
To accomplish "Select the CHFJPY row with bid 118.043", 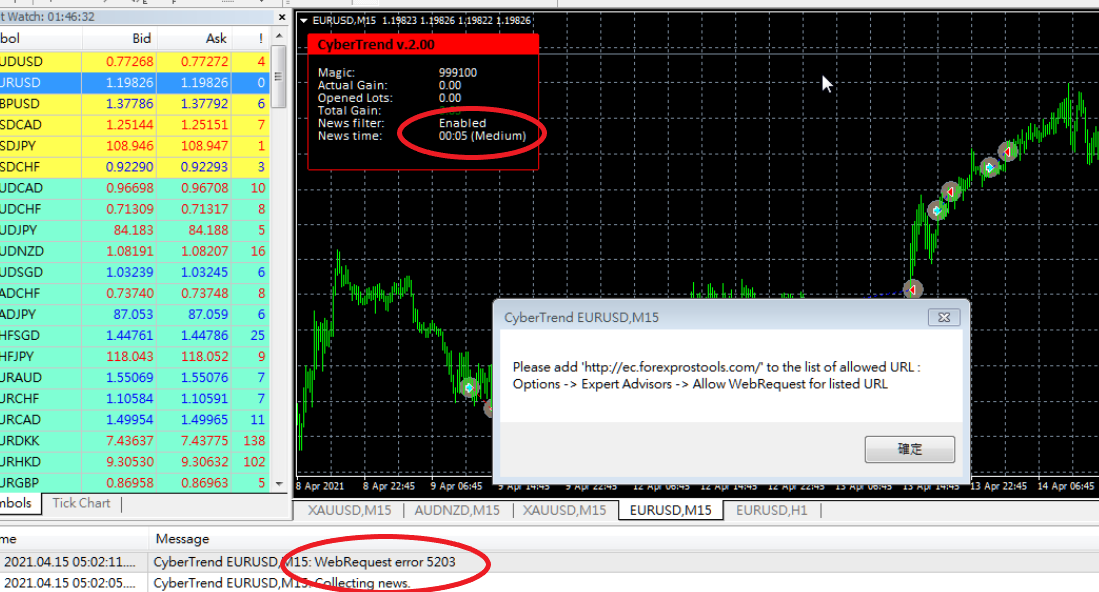I will [x=135, y=356].
